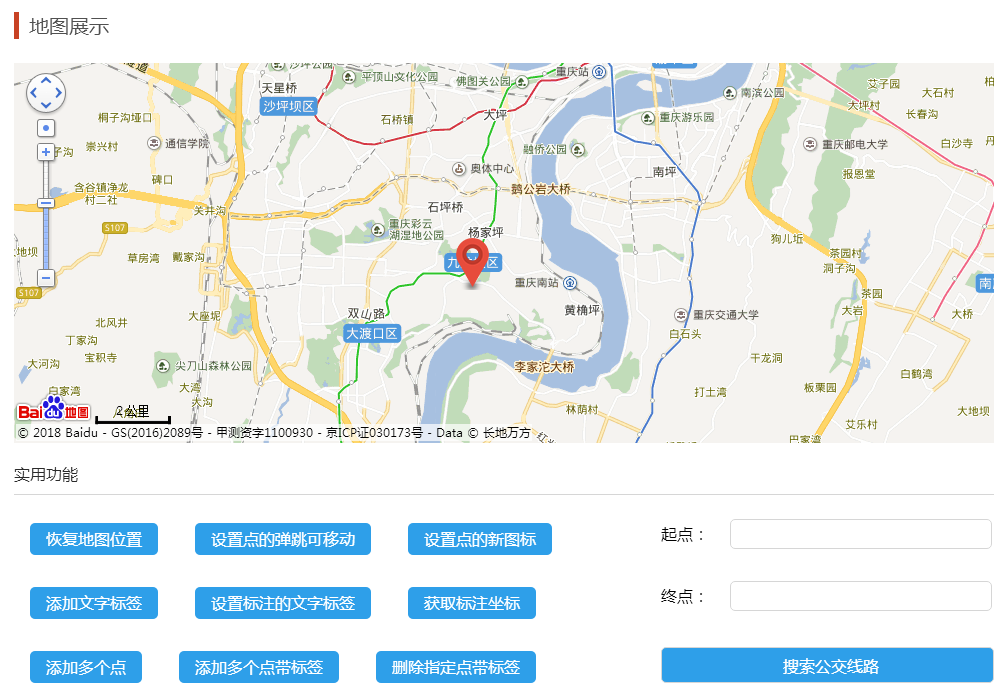1008x695 pixels.
Task: Click the pan up arrow on map
Action: [x=45, y=80]
